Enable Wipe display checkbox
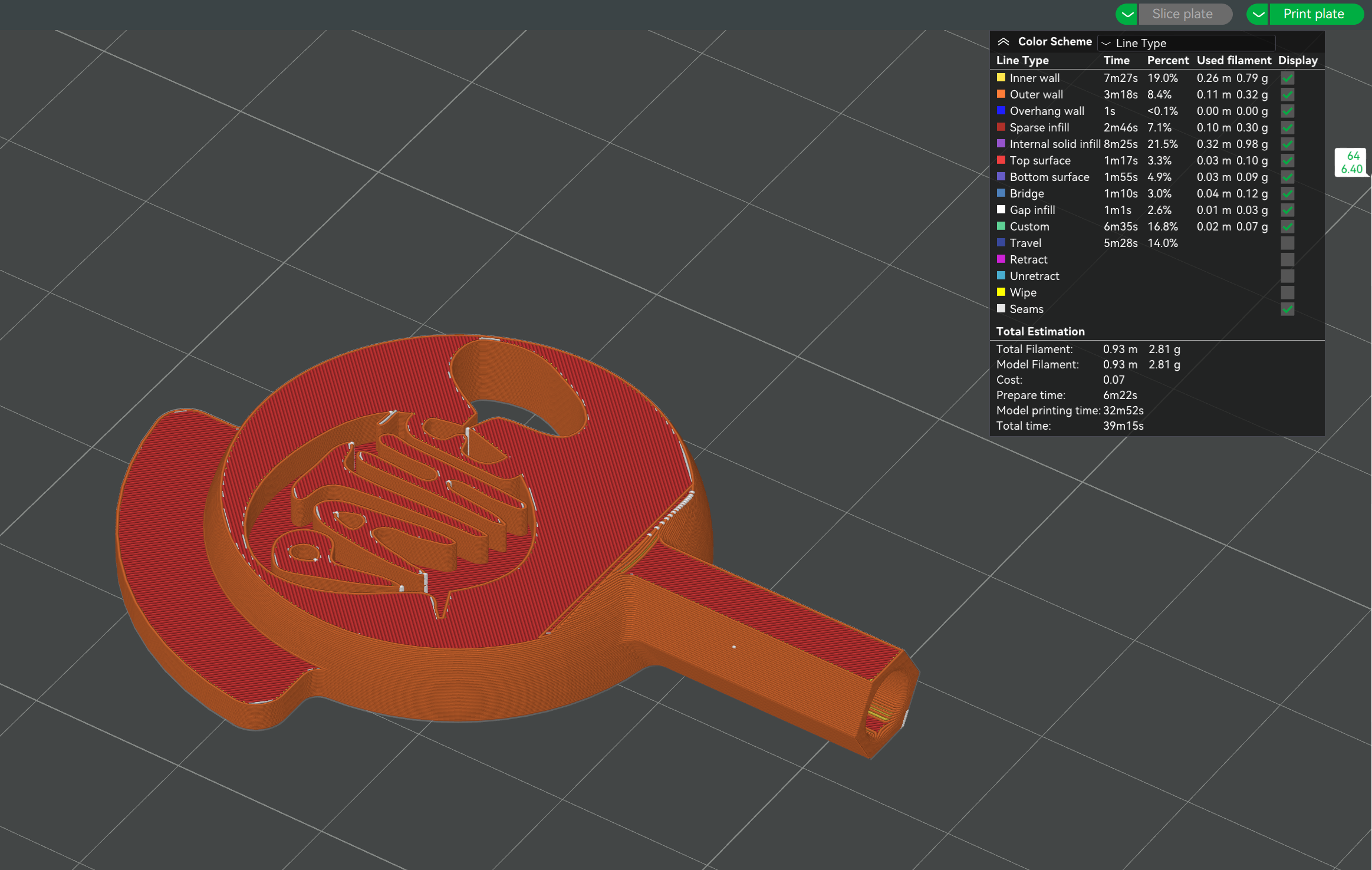The width and height of the screenshot is (1372, 870). [x=1288, y=292]
